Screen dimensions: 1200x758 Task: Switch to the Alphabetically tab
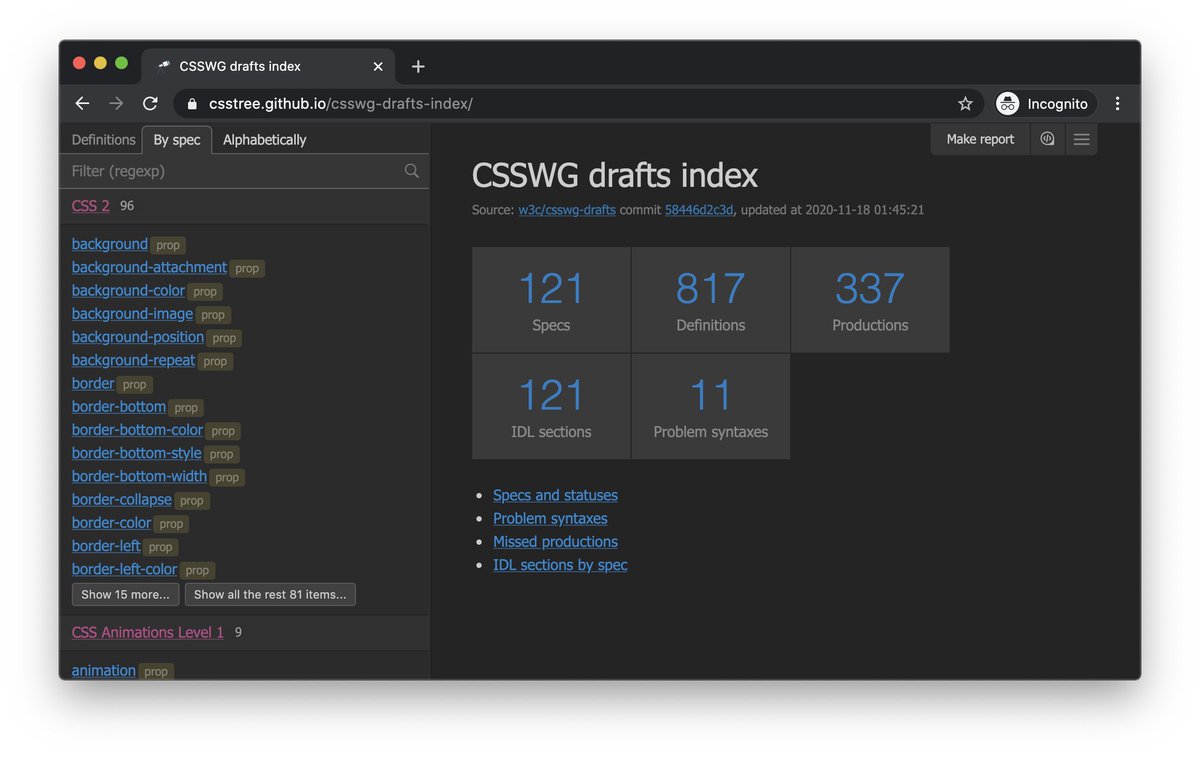click(263, 139)
